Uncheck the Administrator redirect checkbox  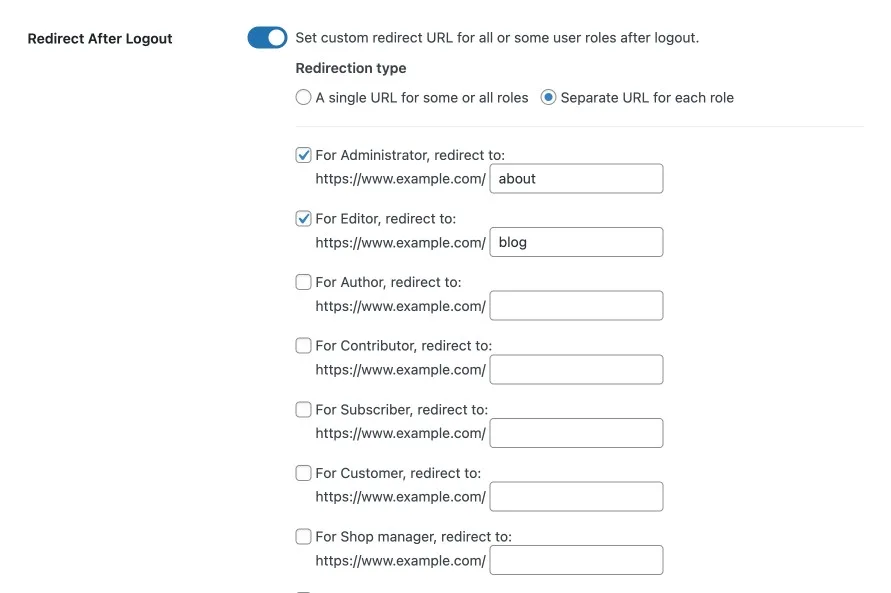(303, 155)
